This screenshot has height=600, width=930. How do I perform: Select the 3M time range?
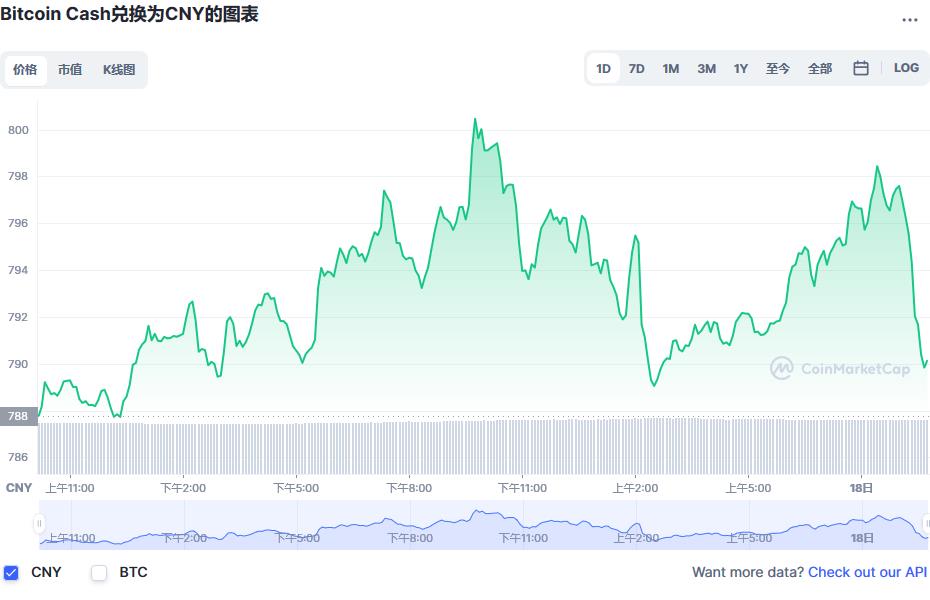pyautogui.click(x=706, y=67)
